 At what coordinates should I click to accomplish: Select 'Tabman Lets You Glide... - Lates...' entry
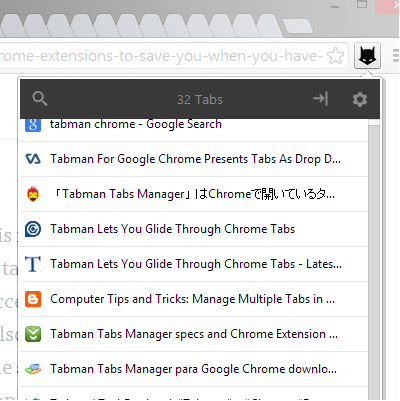coord(194,264)
